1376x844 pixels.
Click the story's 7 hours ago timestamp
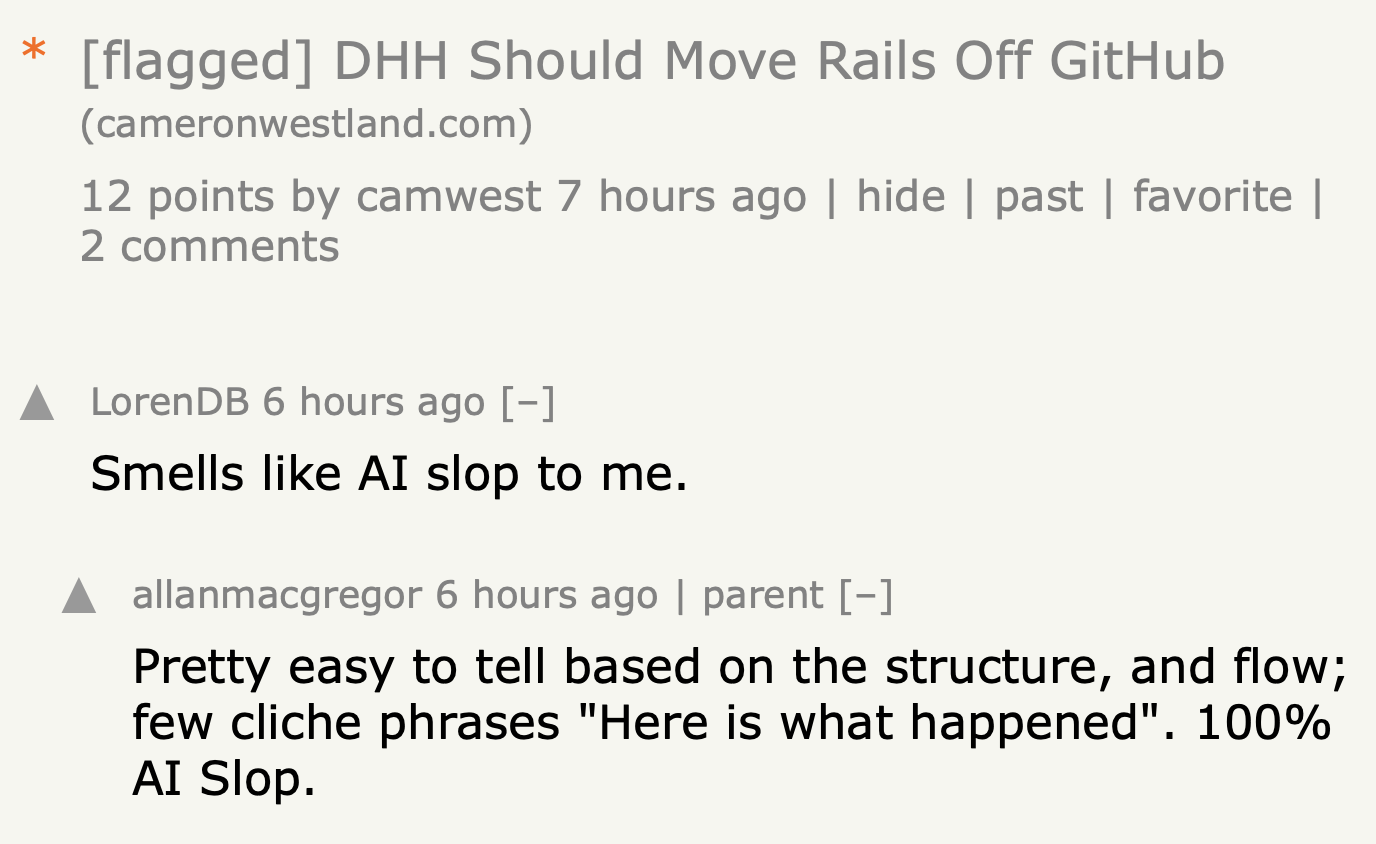(x=681, y=195)
